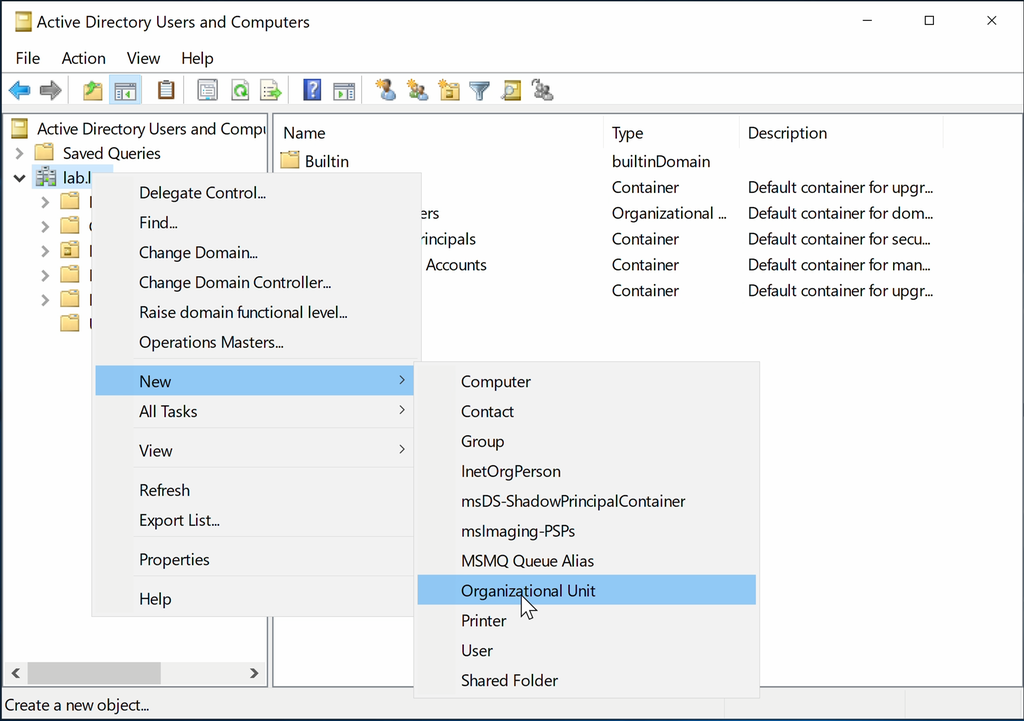Choose Delegate Control from context menu
Viewport: 1024px width, 721px height.
(202, 193)
